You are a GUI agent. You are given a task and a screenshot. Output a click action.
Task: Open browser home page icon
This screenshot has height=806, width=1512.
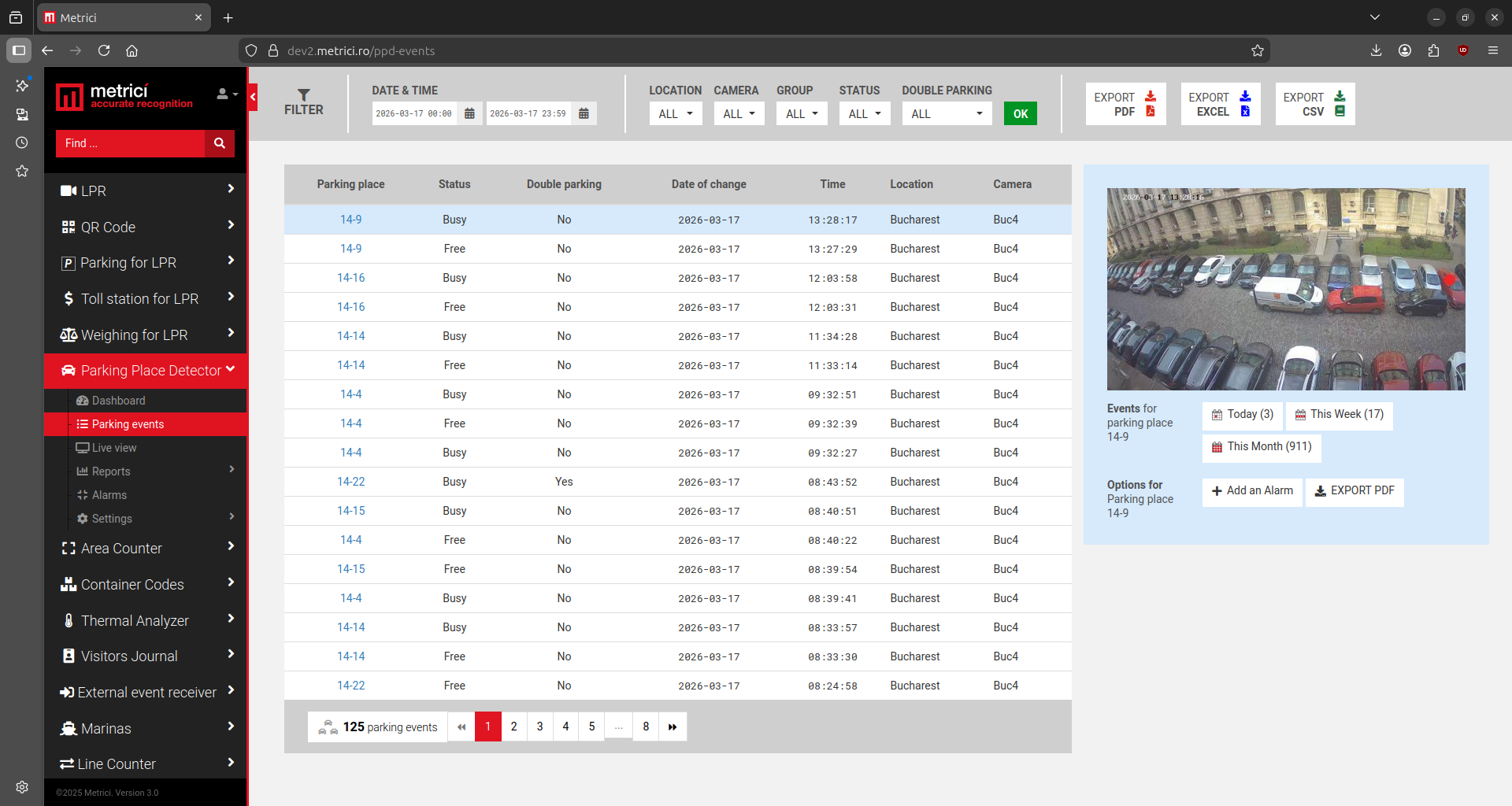tap(132, 50)
